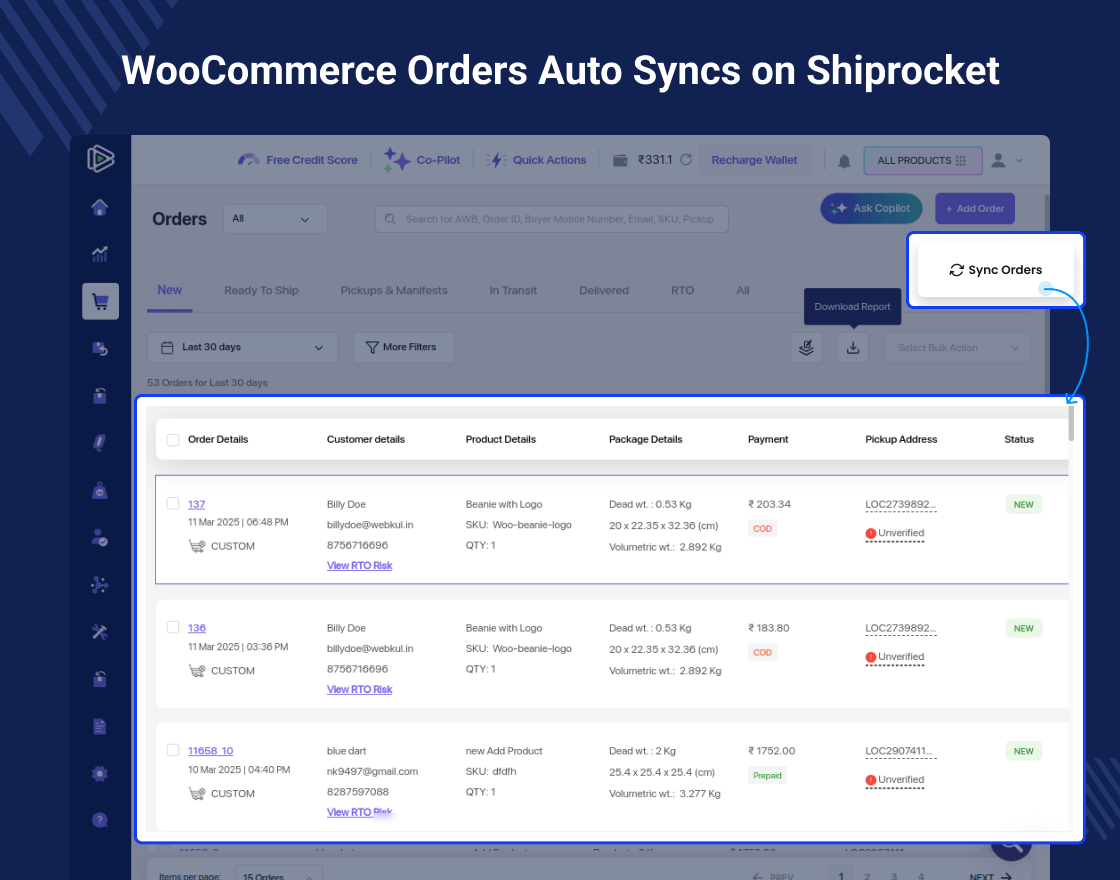1120x880 pixels.
Task: Expand the Select Bulk Action dropdown
Action: tap(956, 347)
